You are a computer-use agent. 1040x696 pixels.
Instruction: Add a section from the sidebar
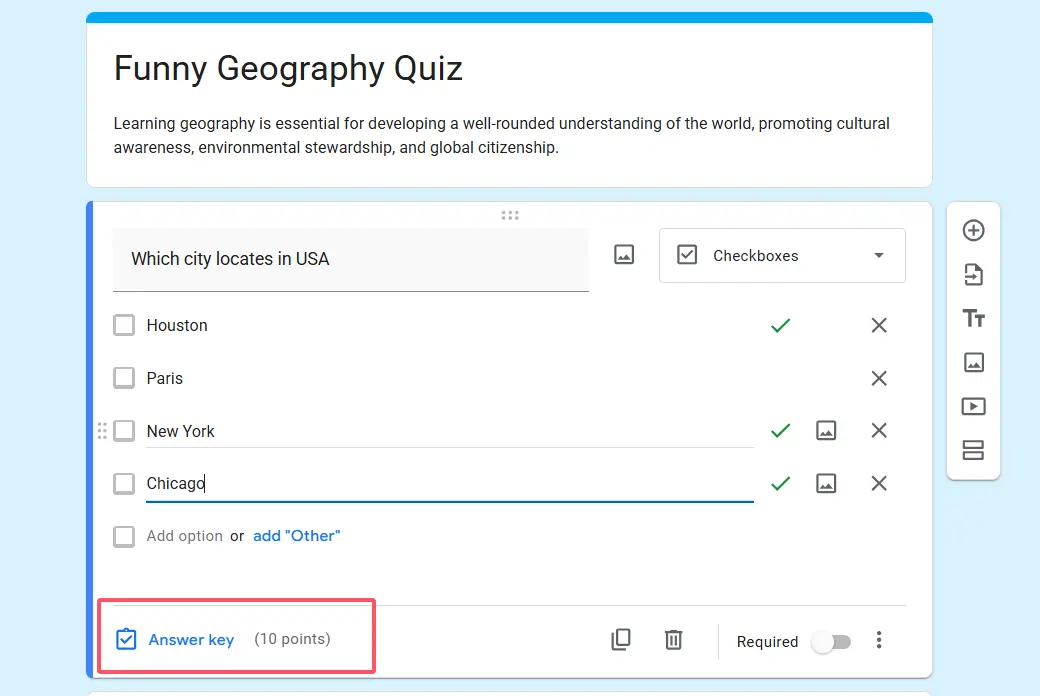click(973, 451)
